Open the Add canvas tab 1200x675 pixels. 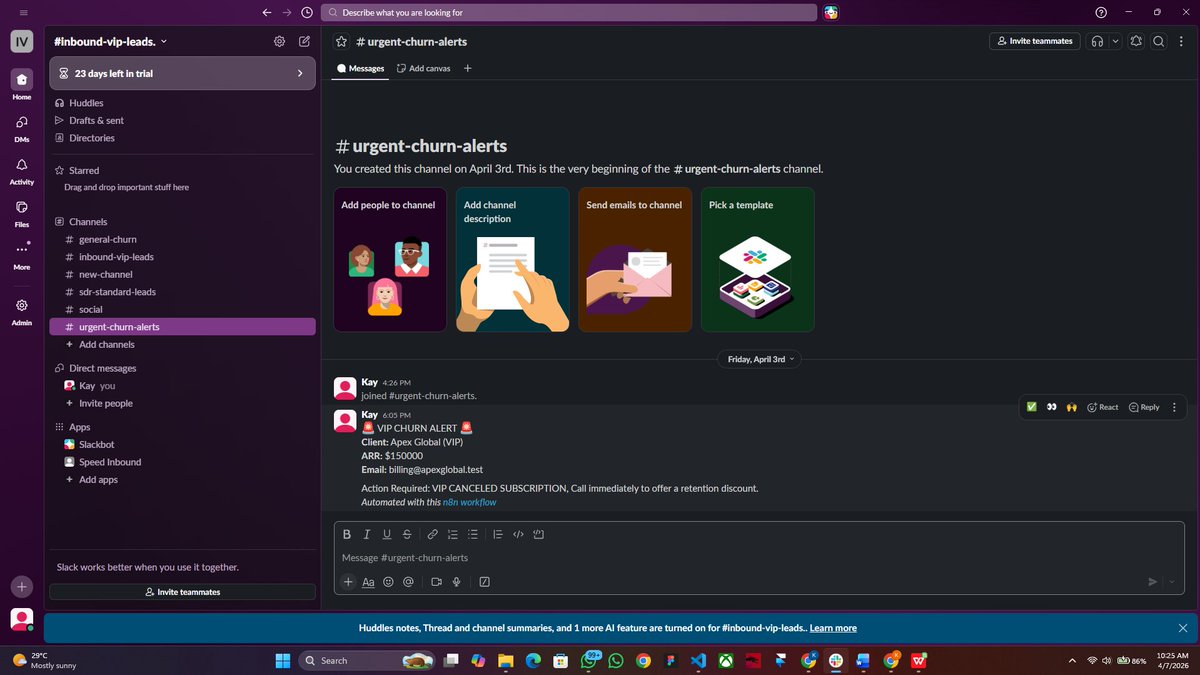click(x=423, y=68)
